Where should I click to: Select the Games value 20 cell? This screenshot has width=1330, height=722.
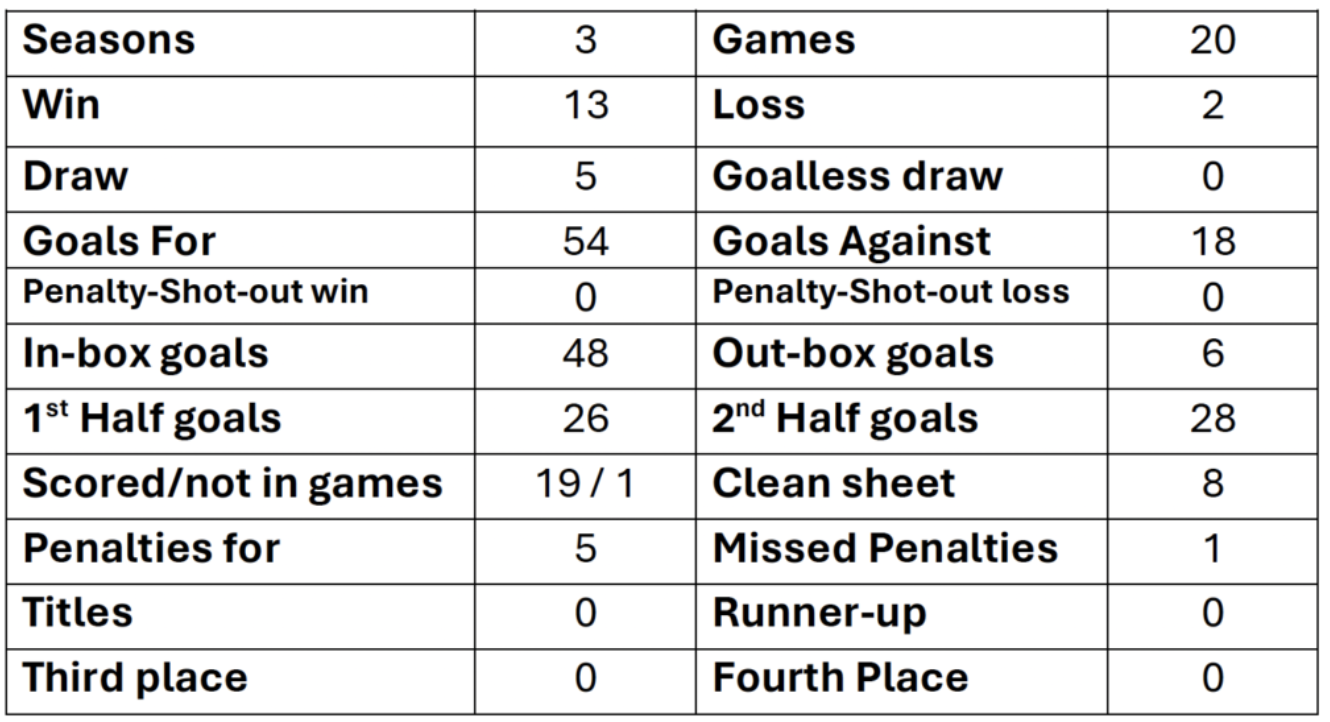[1213, 42]
